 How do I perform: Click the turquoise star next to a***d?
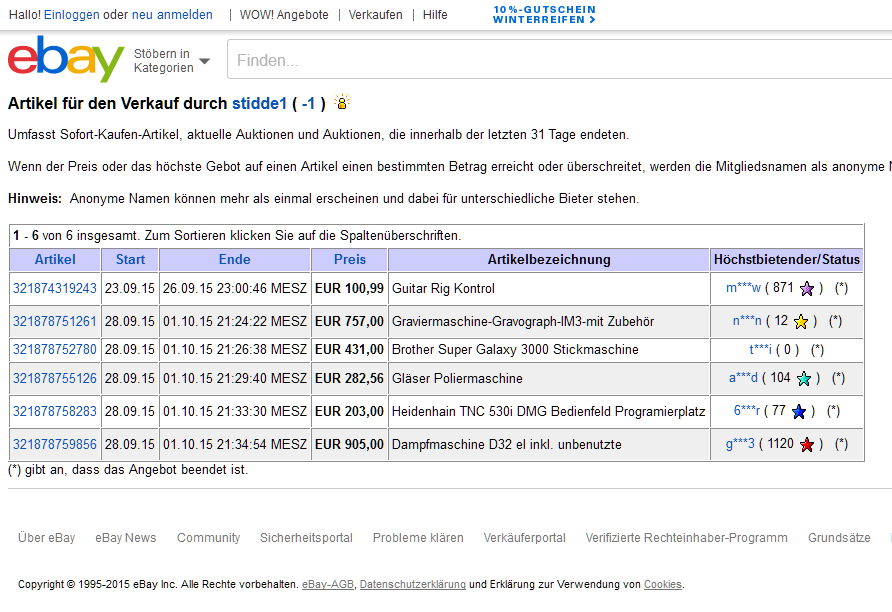[804, 379]
